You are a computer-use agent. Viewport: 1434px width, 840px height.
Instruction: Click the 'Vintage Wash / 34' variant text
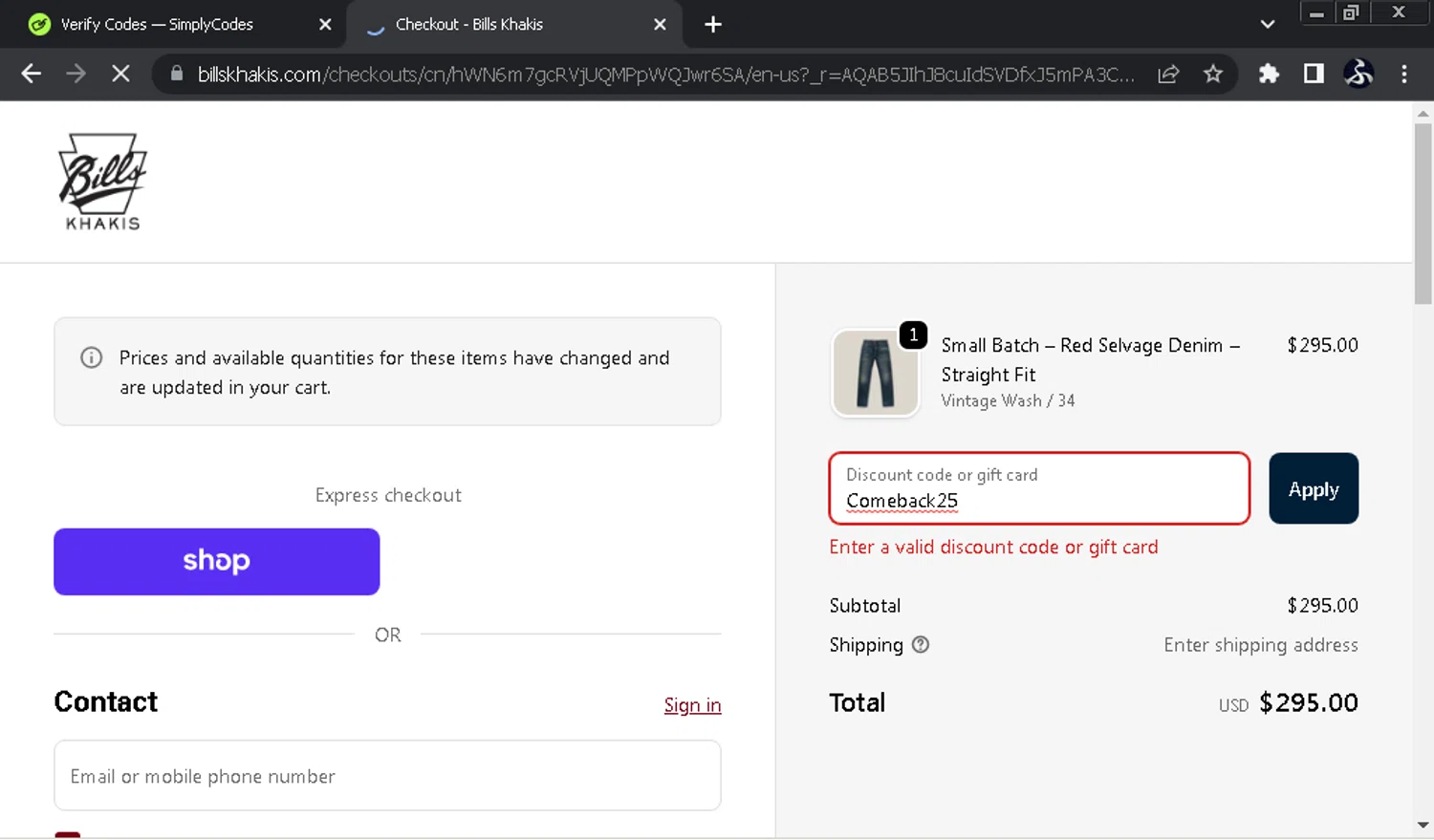pos(1008,401)
